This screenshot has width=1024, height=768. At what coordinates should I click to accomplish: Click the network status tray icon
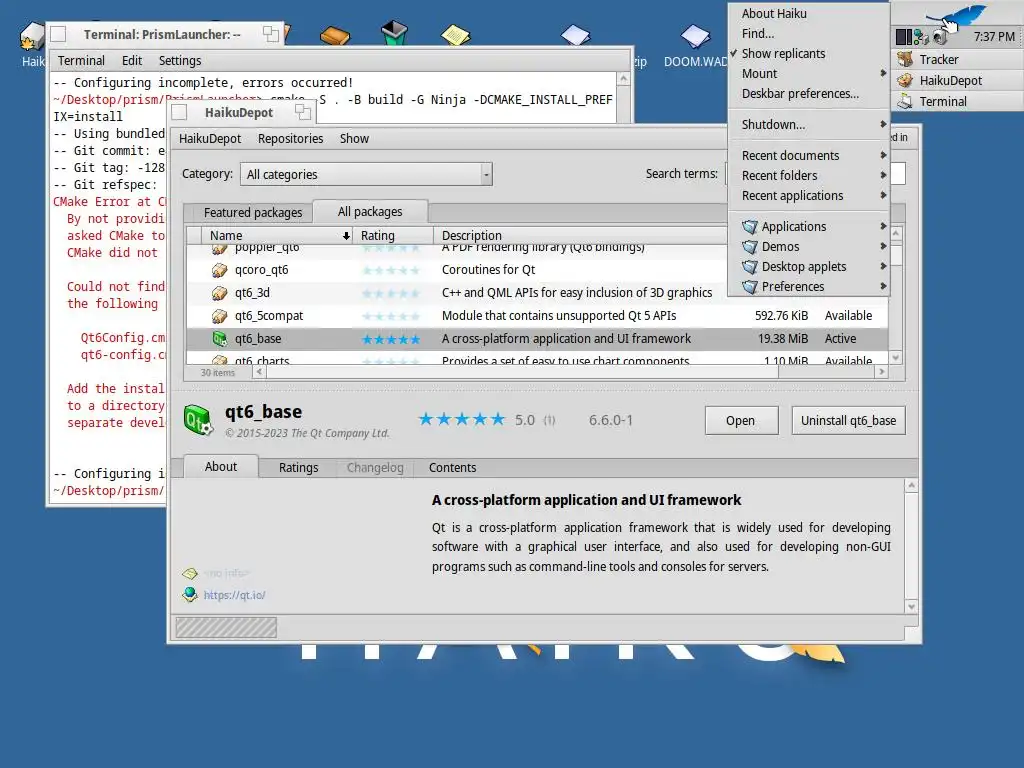[921, 37]
